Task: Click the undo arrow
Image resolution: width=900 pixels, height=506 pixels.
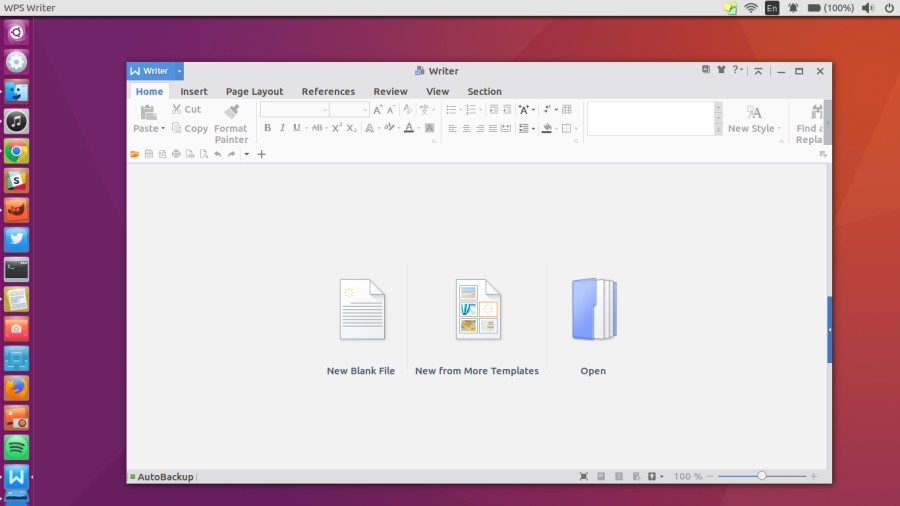Action: pos(218,154)
